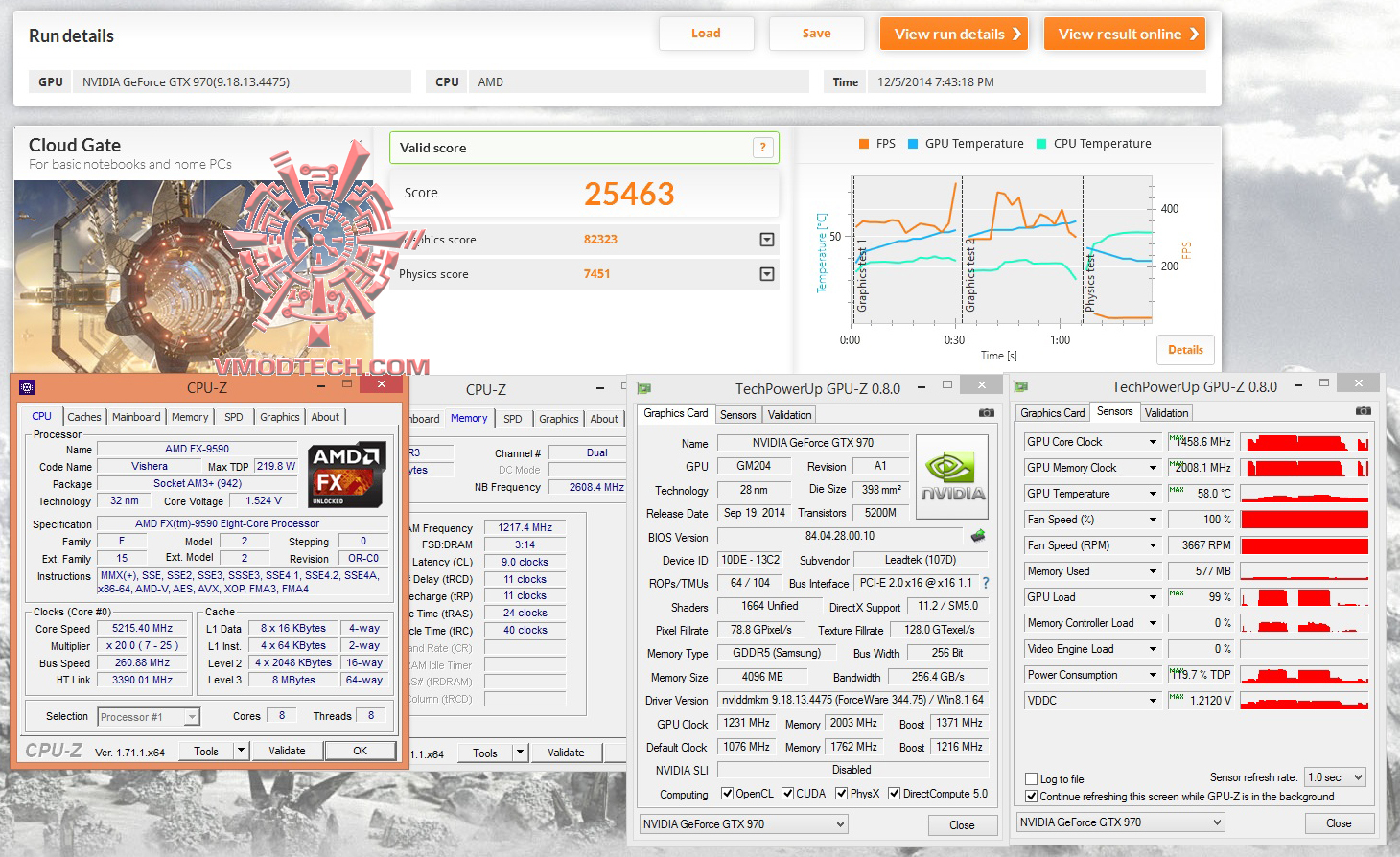
Task: Expand the Physics score details
Action: (x=767, y=274)
